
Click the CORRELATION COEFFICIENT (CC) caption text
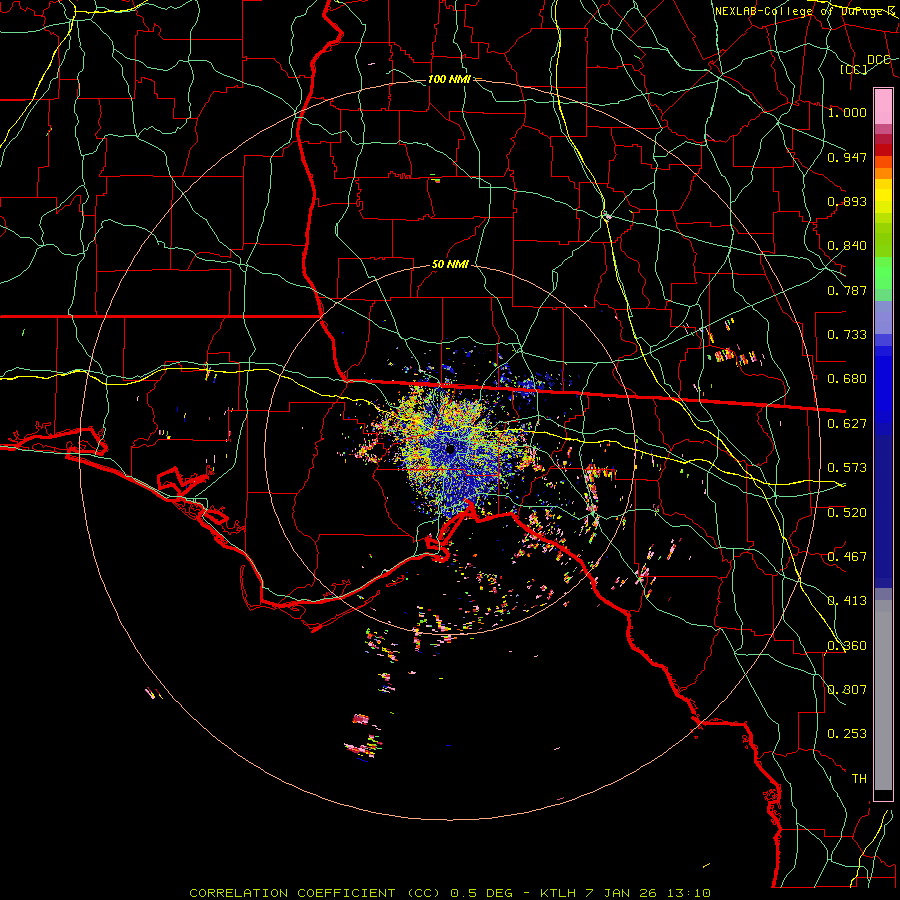point(315,893)
